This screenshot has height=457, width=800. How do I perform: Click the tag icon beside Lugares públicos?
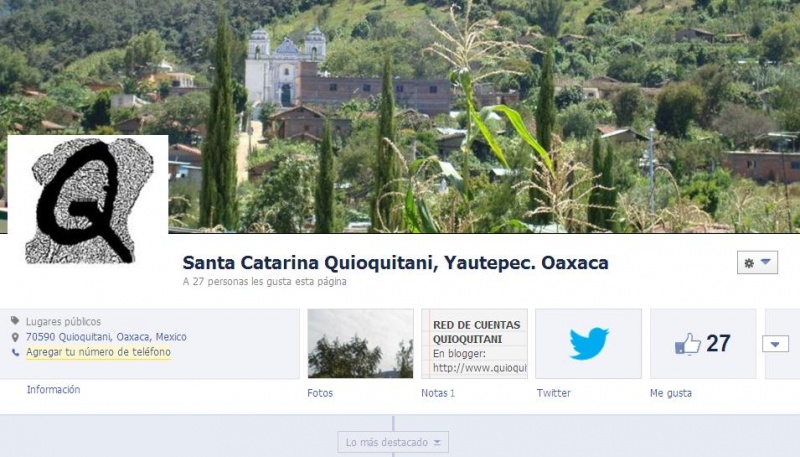pos(15,321)
